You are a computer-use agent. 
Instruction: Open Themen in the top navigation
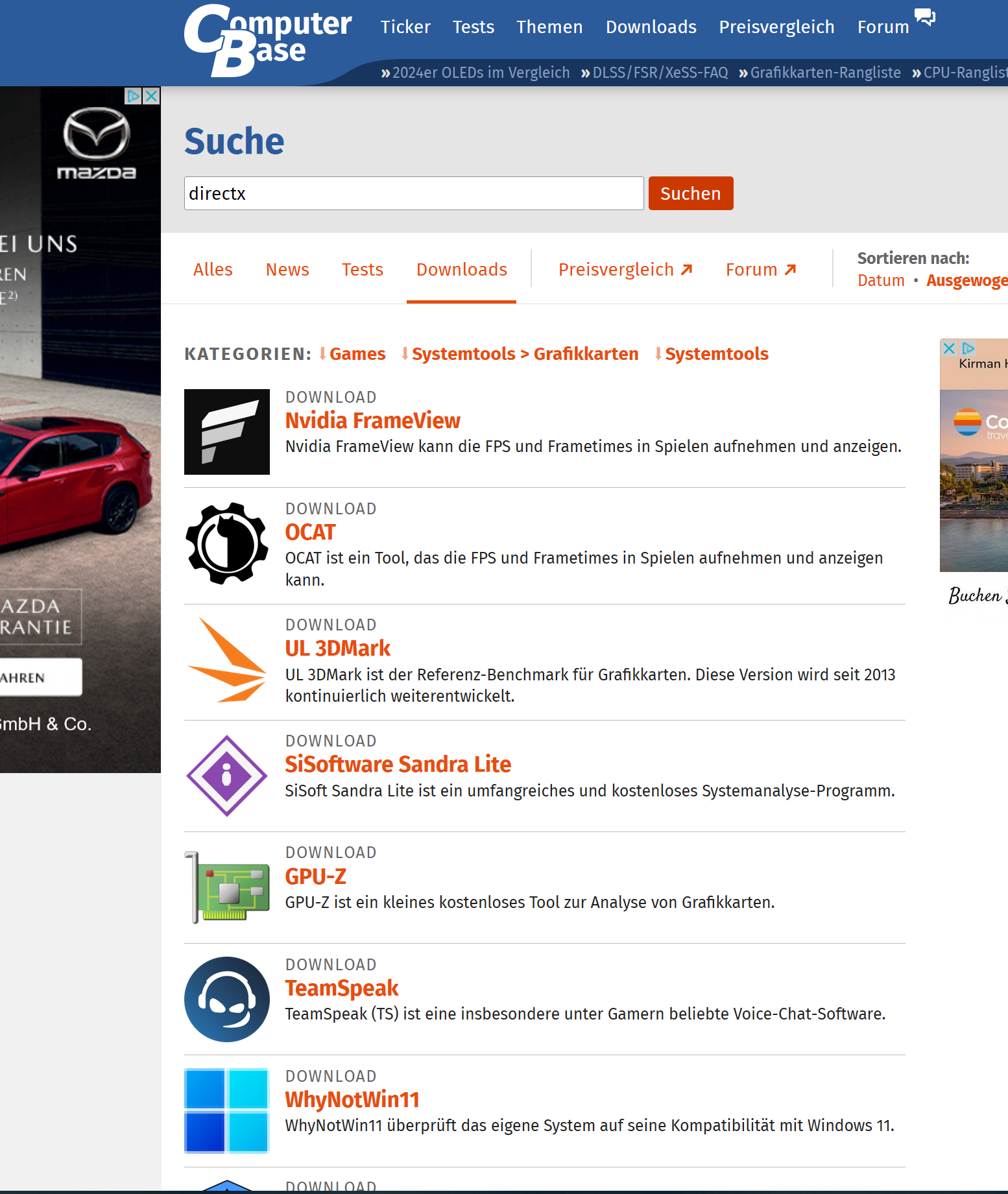(549, 27)
